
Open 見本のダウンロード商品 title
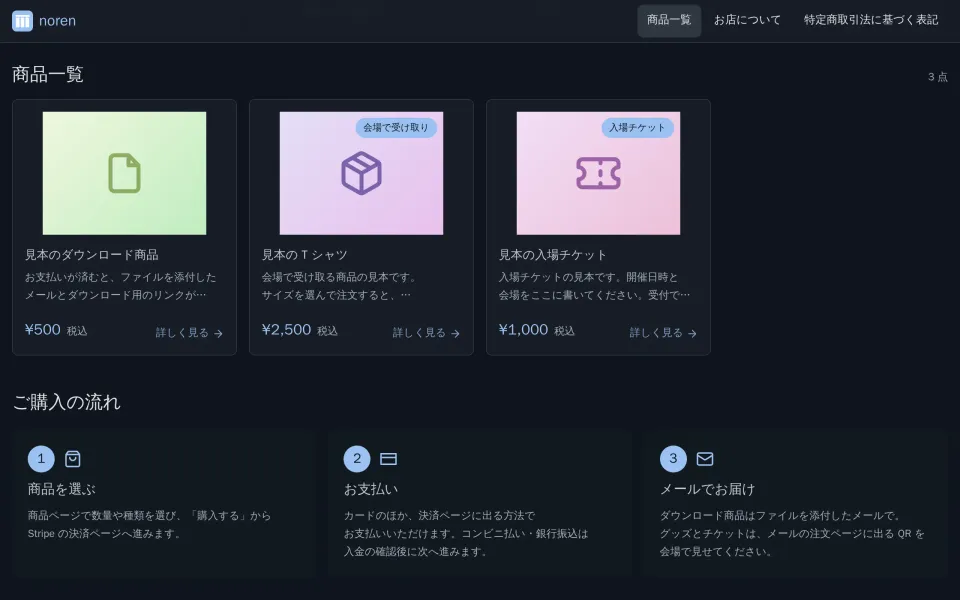[92, 255]
